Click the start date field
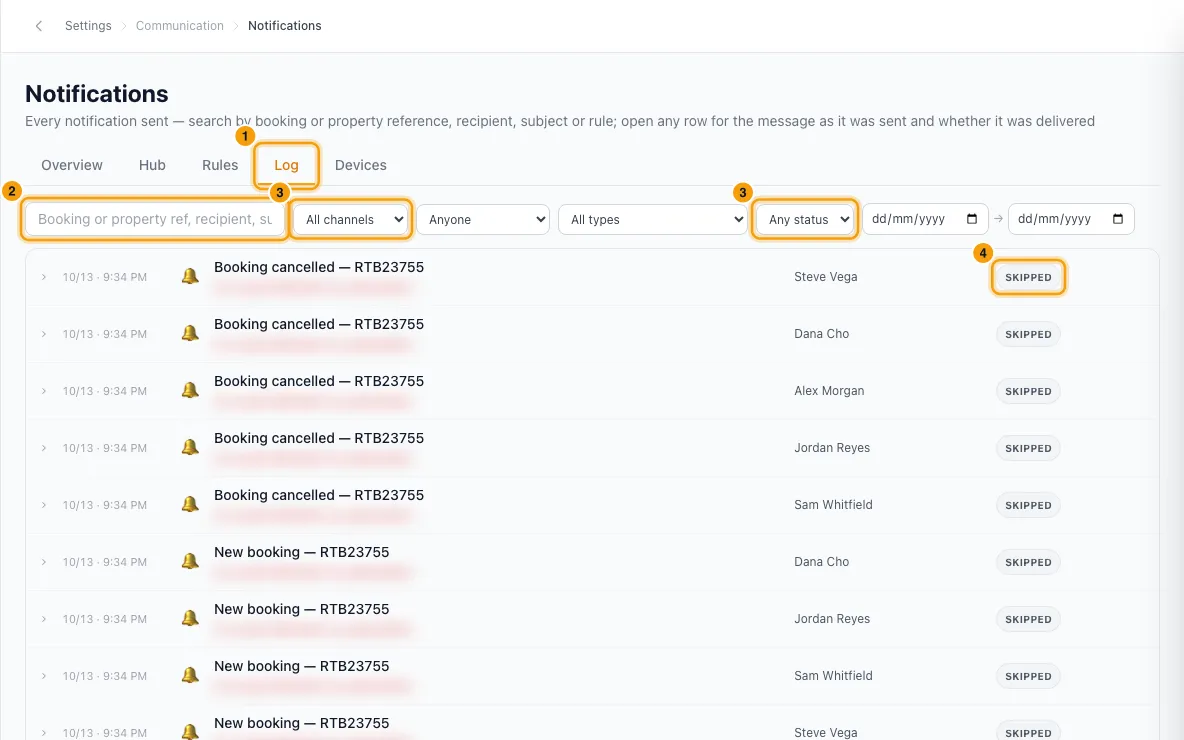 point(925,219)
